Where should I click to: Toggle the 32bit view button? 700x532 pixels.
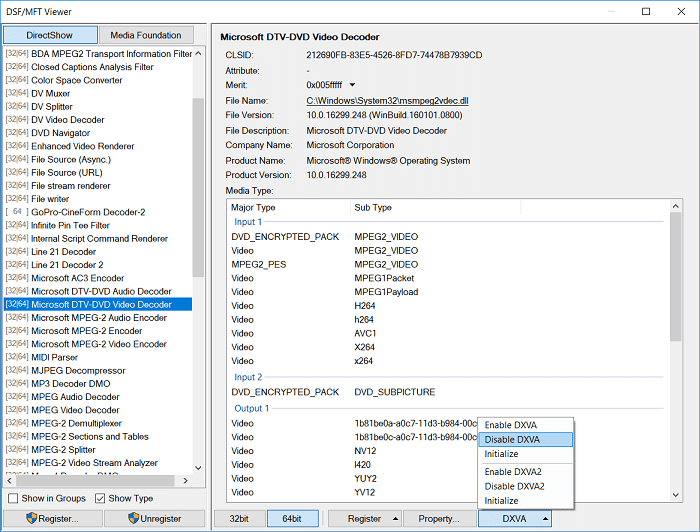(239, 519)
